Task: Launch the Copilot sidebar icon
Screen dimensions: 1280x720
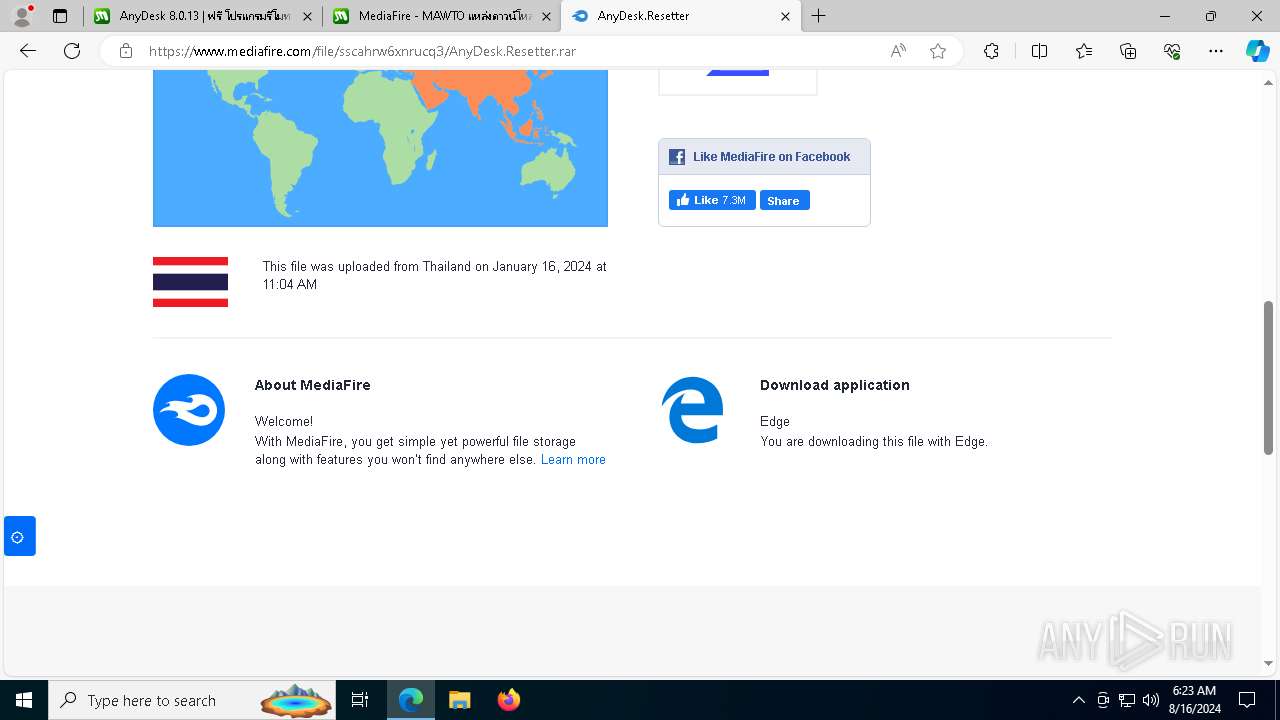Action: point(1257,51)
